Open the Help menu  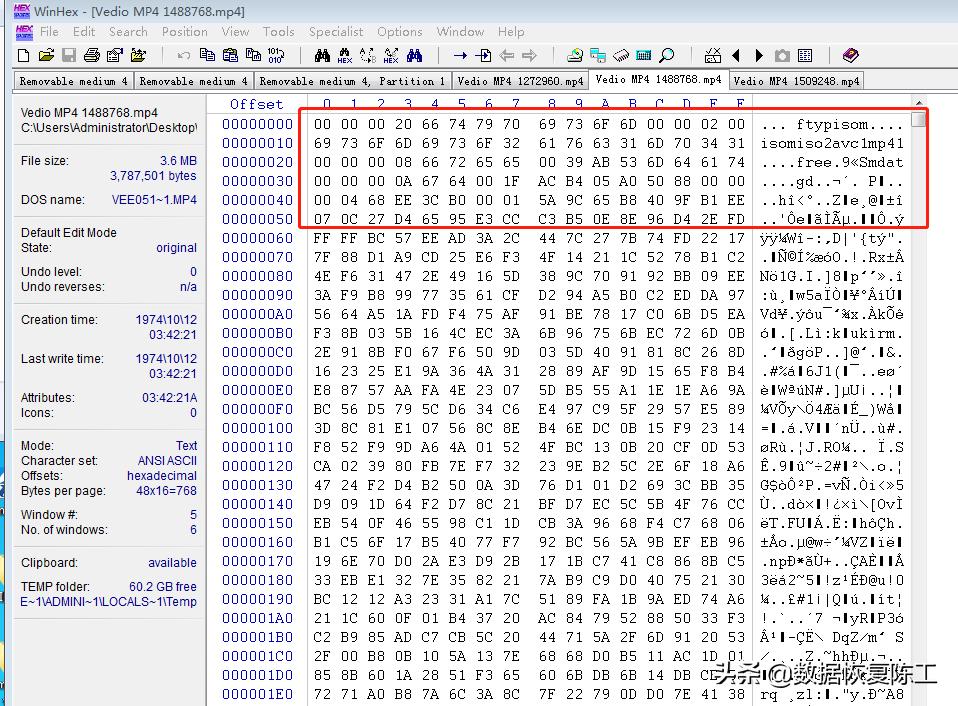[511, 32]
